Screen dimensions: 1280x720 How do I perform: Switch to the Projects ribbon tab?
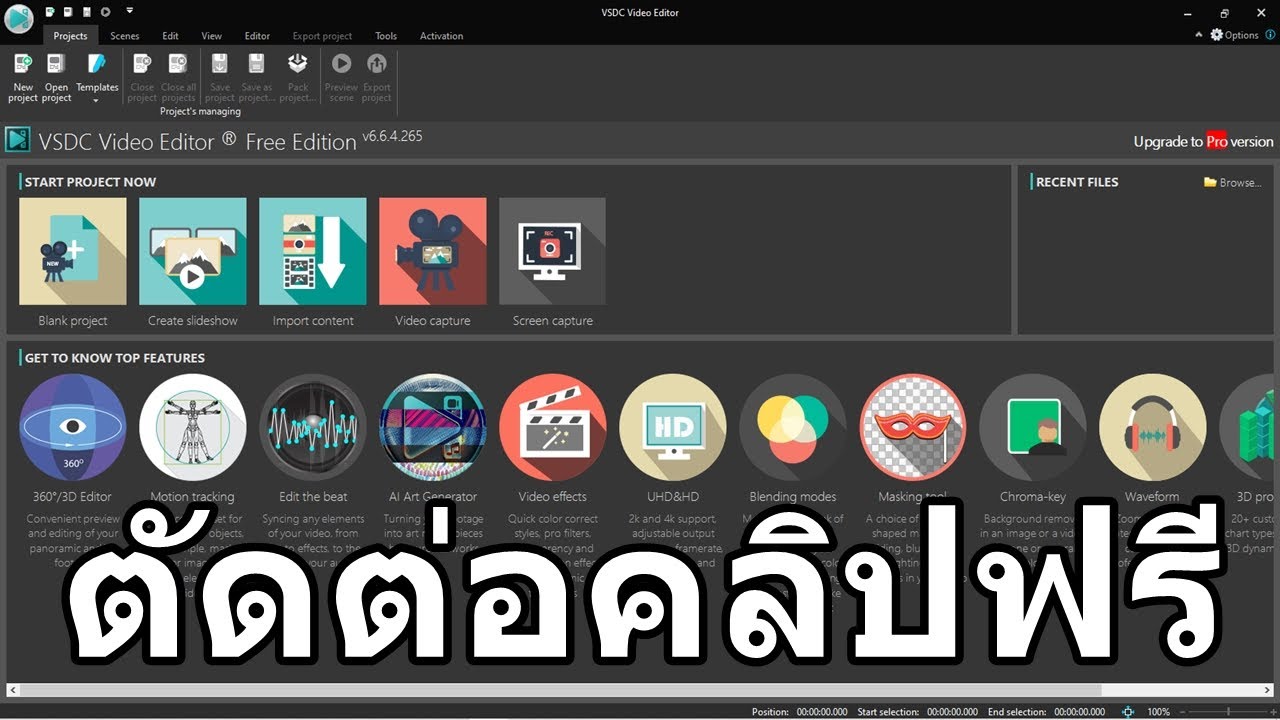point(70,36)
